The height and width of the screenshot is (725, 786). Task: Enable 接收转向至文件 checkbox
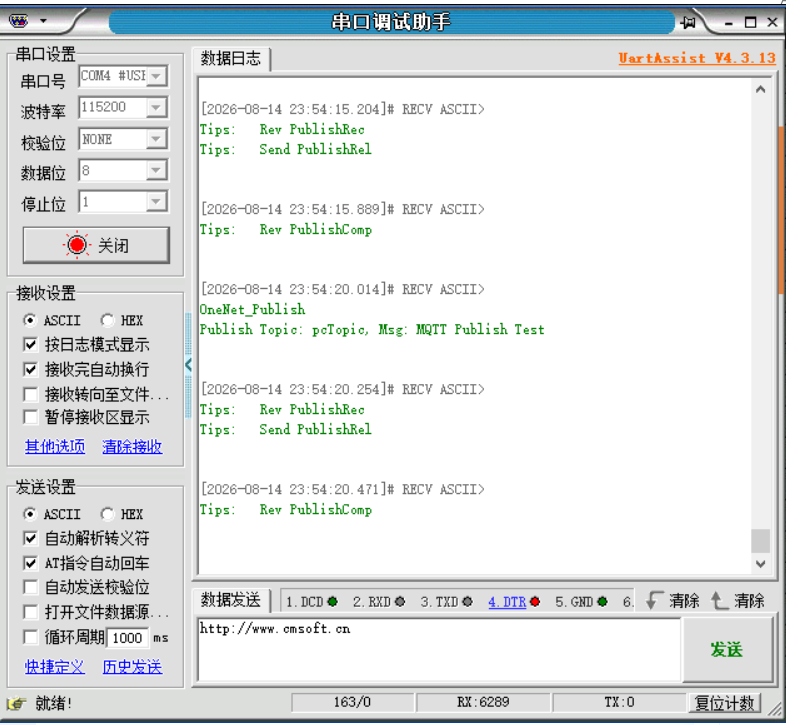[x=31, y=394]
